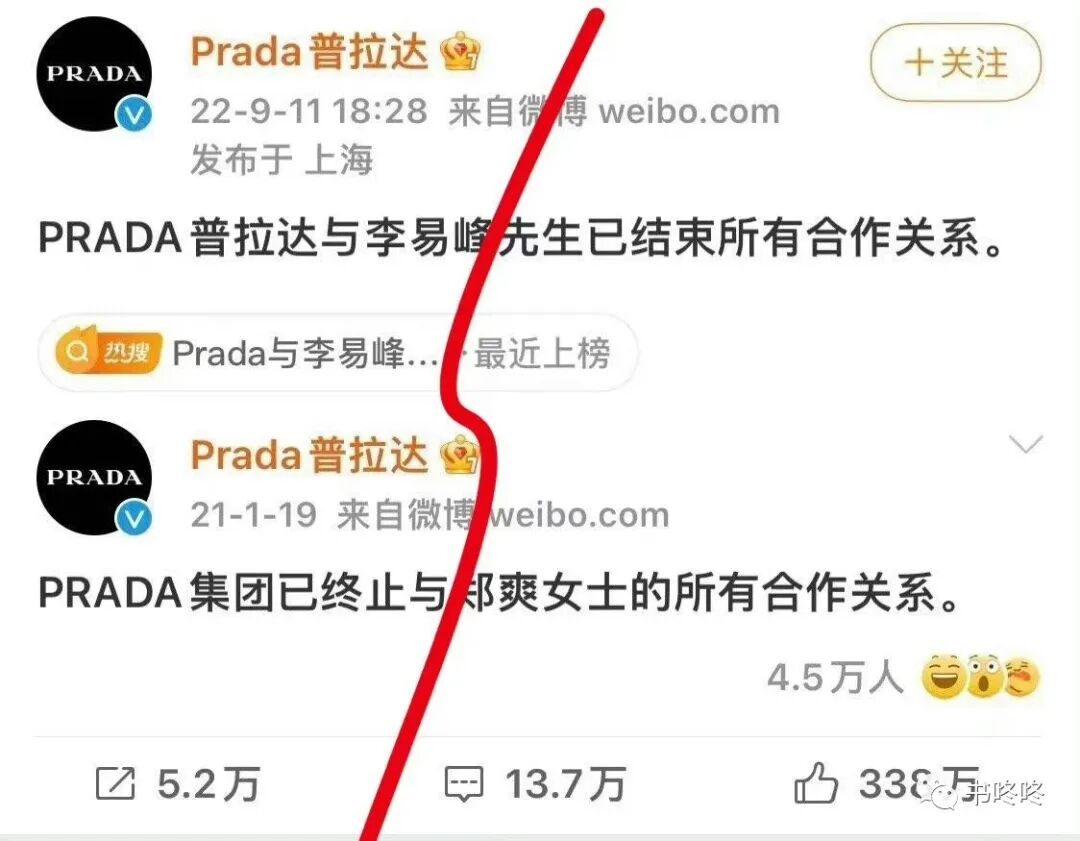Open comments icon showing 13.7万
The height and width of the screenshot is (841, 1080).
464,784
